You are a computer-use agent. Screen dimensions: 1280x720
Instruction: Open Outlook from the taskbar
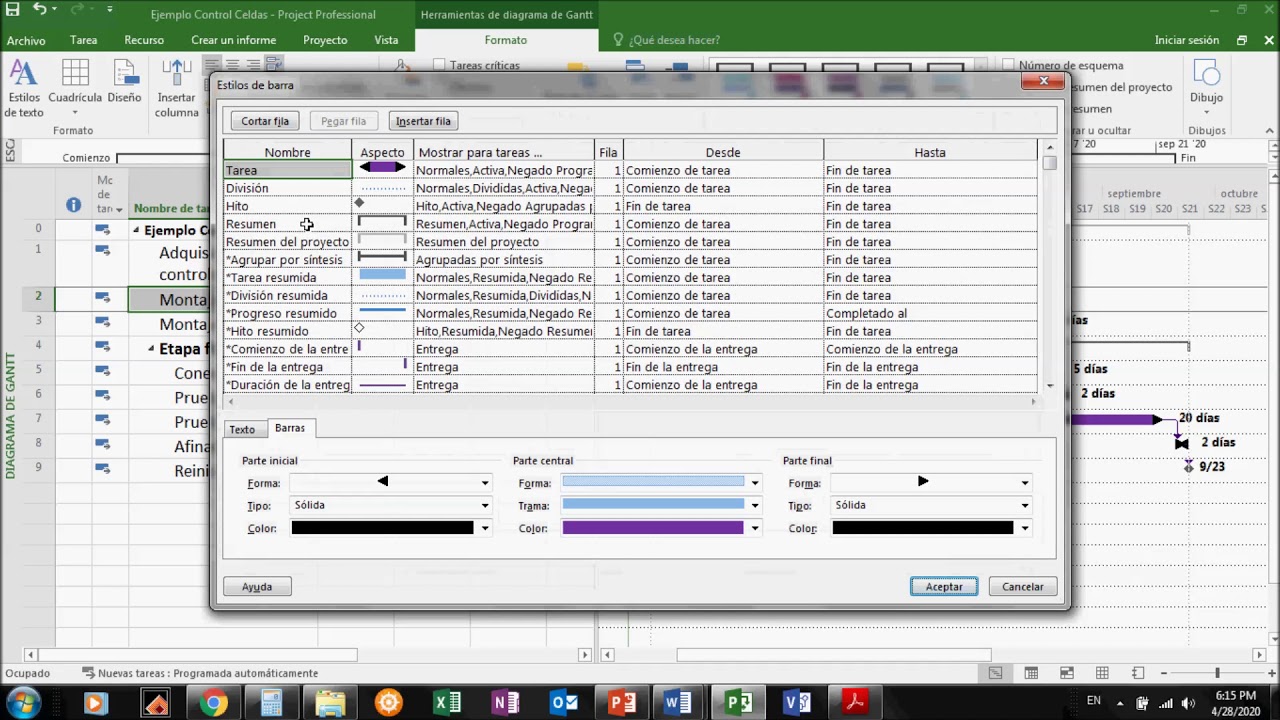tap(564, 703)
